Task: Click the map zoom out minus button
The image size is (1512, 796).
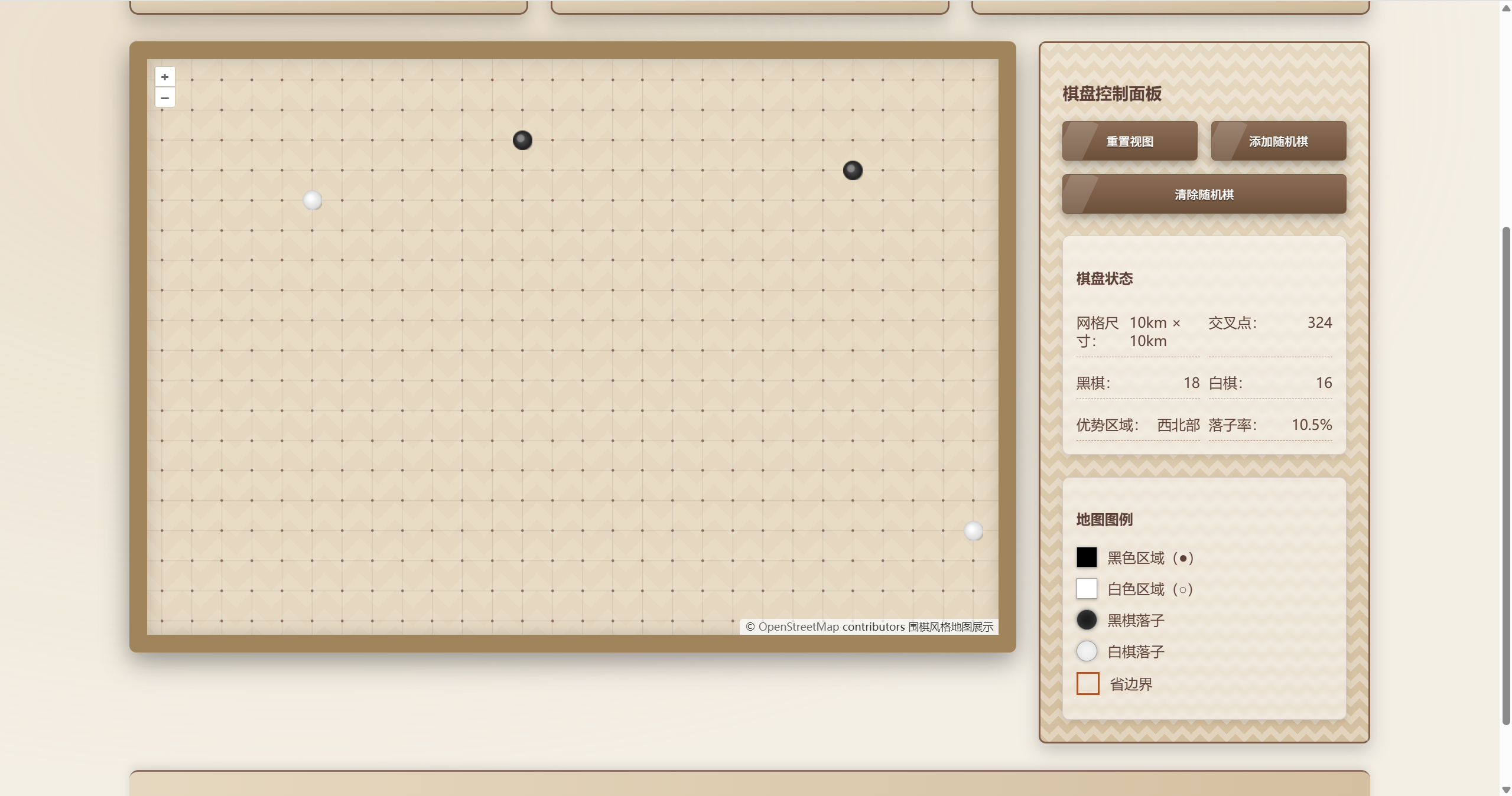Action: point(165,97)
